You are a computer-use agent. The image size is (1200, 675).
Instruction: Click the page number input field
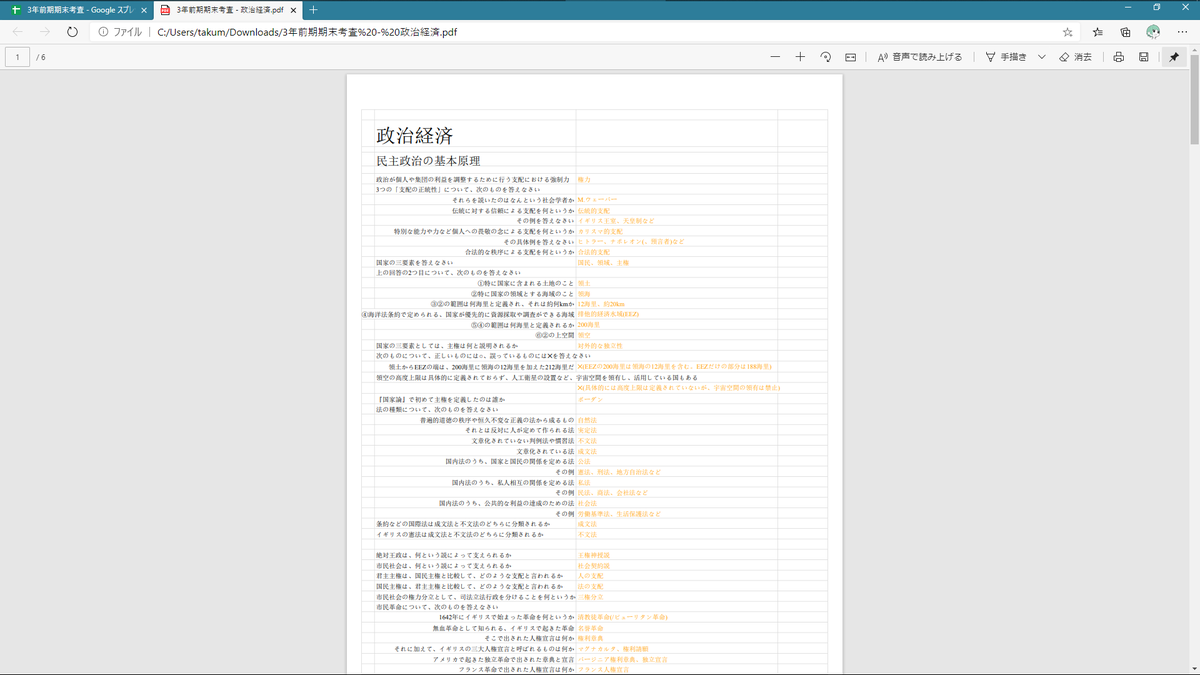tap(17, 57)
